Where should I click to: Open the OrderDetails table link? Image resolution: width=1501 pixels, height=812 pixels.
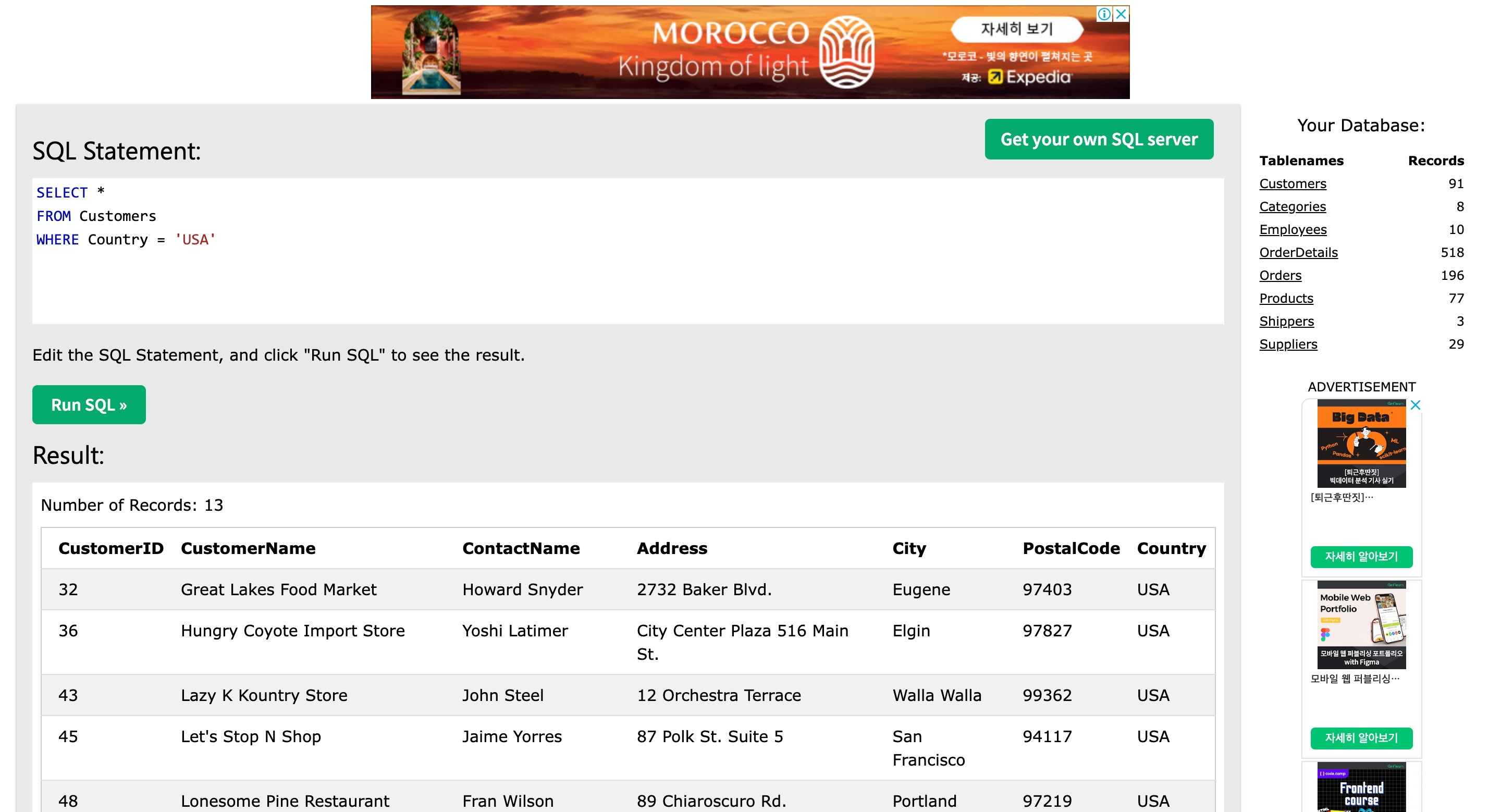pyautogui.click(x=1298, y=252)
